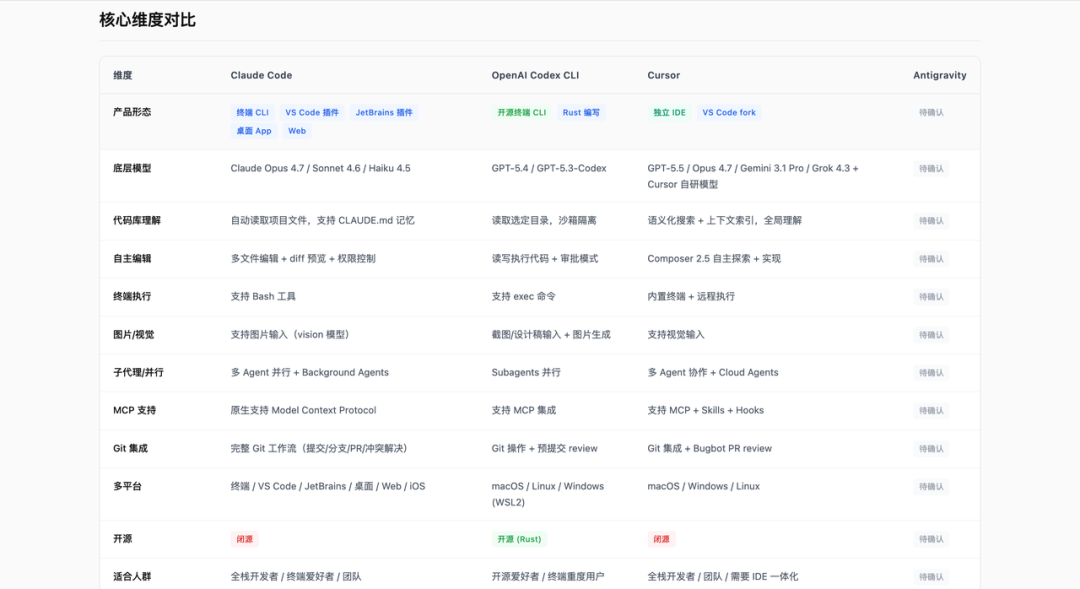The image size is (1080, 589).
Task: Click the JetBrains 插件 tag
Action: [x=384, y=112]
